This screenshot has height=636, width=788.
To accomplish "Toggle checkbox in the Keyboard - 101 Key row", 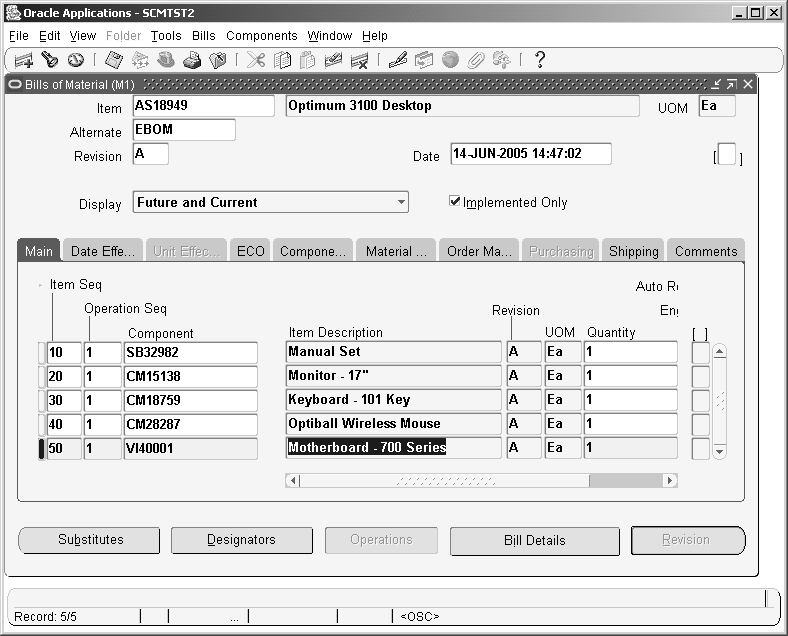I will (x=701, y=400).
